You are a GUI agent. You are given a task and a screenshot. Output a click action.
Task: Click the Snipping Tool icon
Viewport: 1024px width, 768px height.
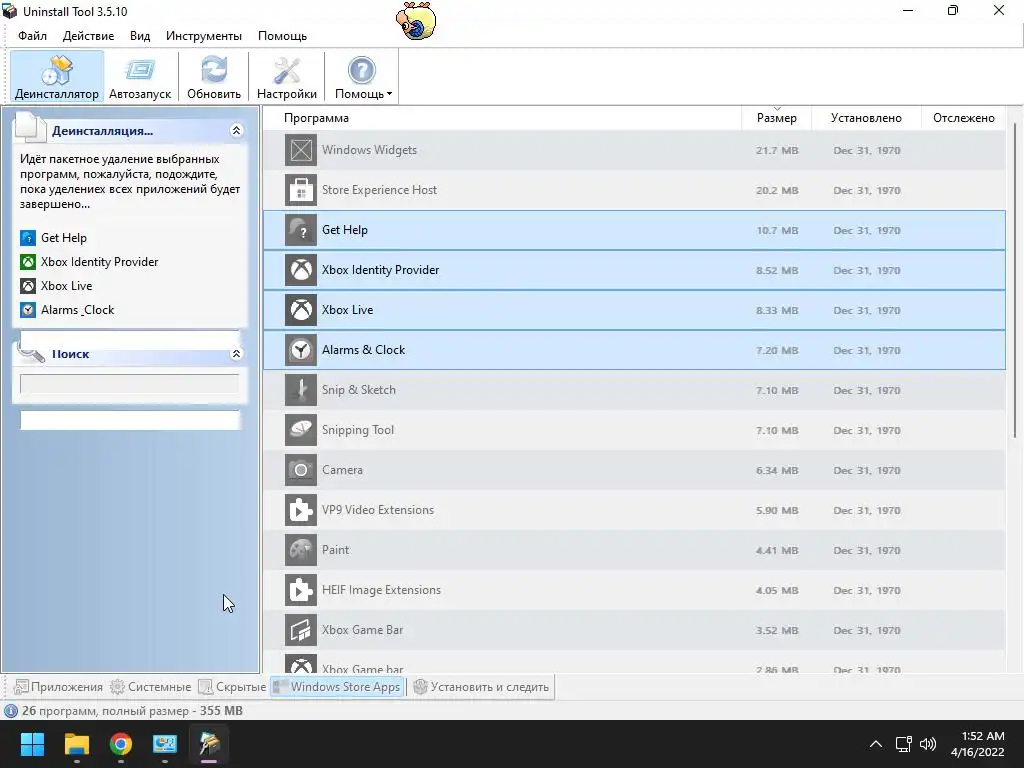tap(301, 430)
